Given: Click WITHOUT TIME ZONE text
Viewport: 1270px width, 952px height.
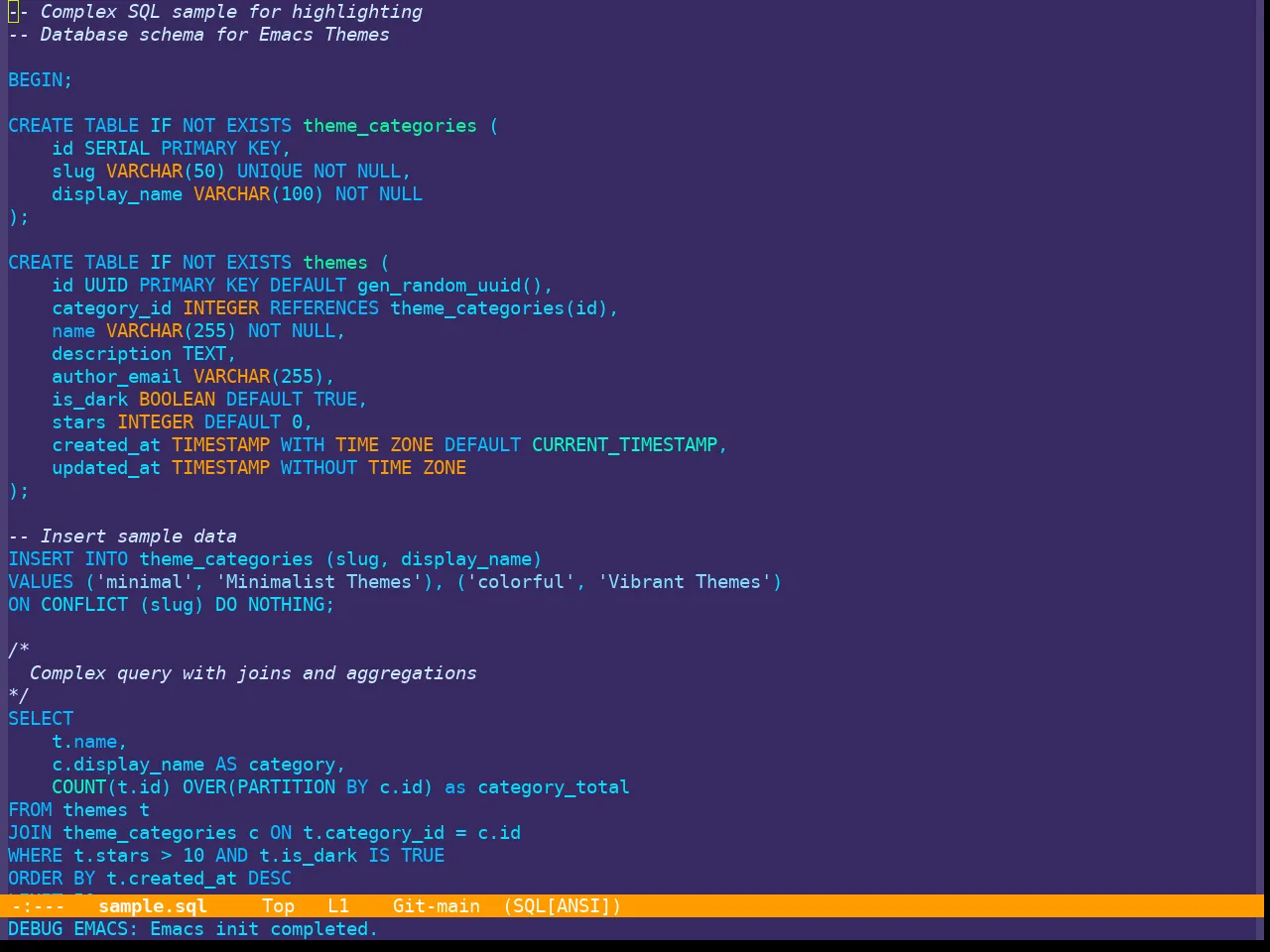Looking at the screenshot, I should [373, 468].
